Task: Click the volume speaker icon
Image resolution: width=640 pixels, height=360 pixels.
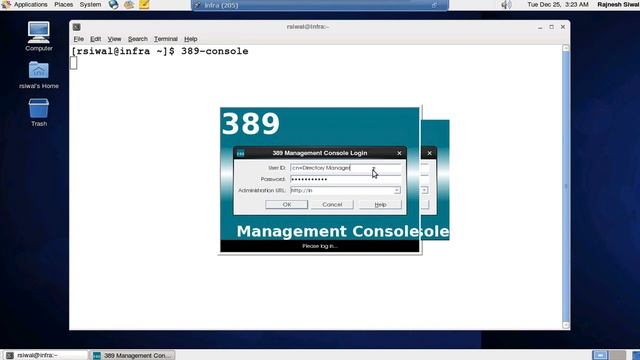Action: pyautogui.click(x=506, y=4)
